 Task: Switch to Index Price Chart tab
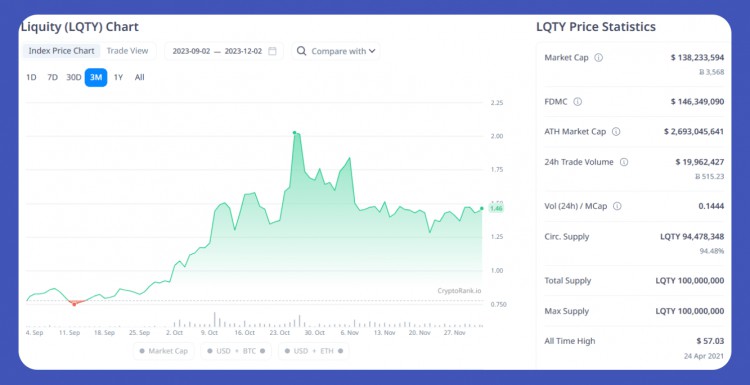point(62,51)
